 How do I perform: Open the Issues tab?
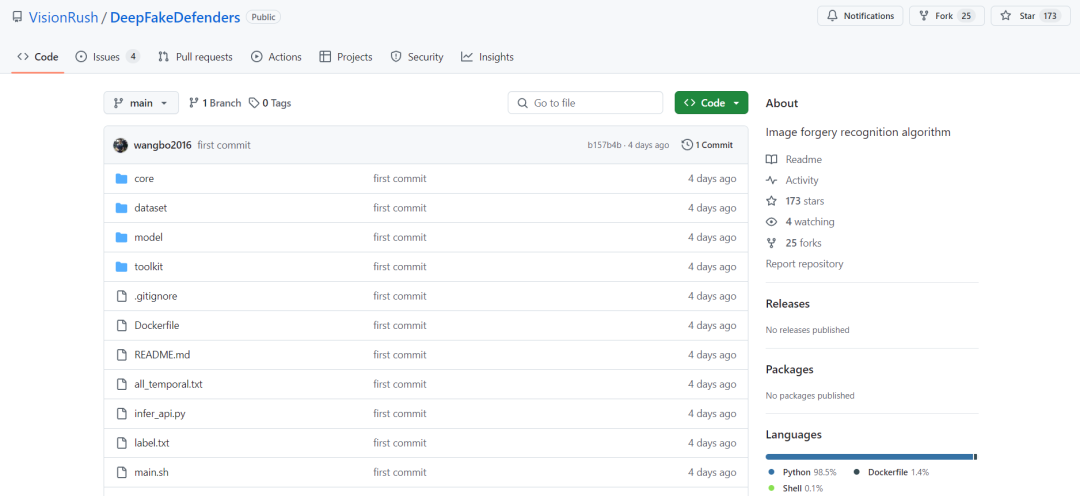107,57
